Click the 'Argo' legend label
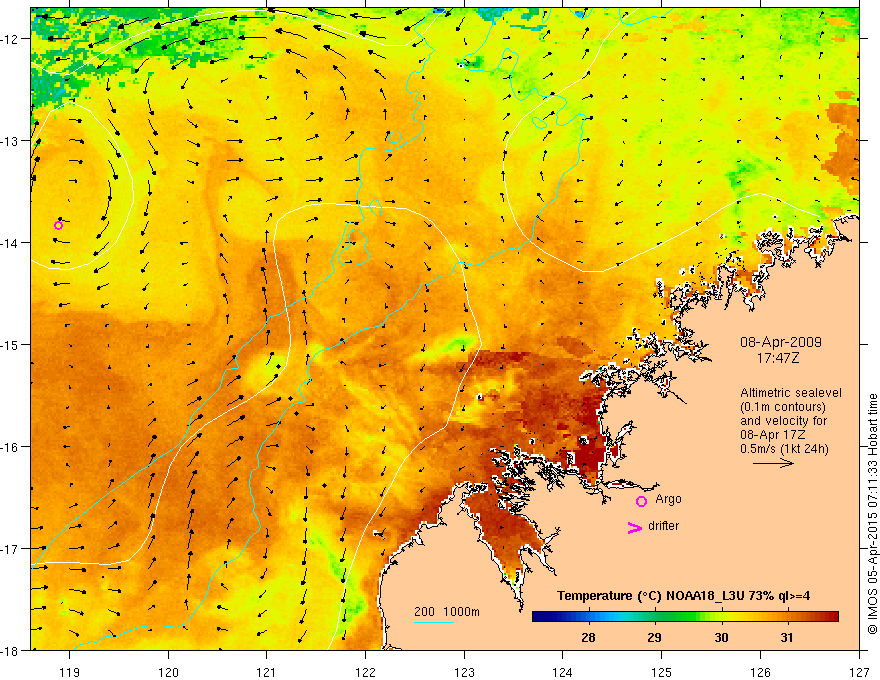880x680 pixels. pos(668,499)
